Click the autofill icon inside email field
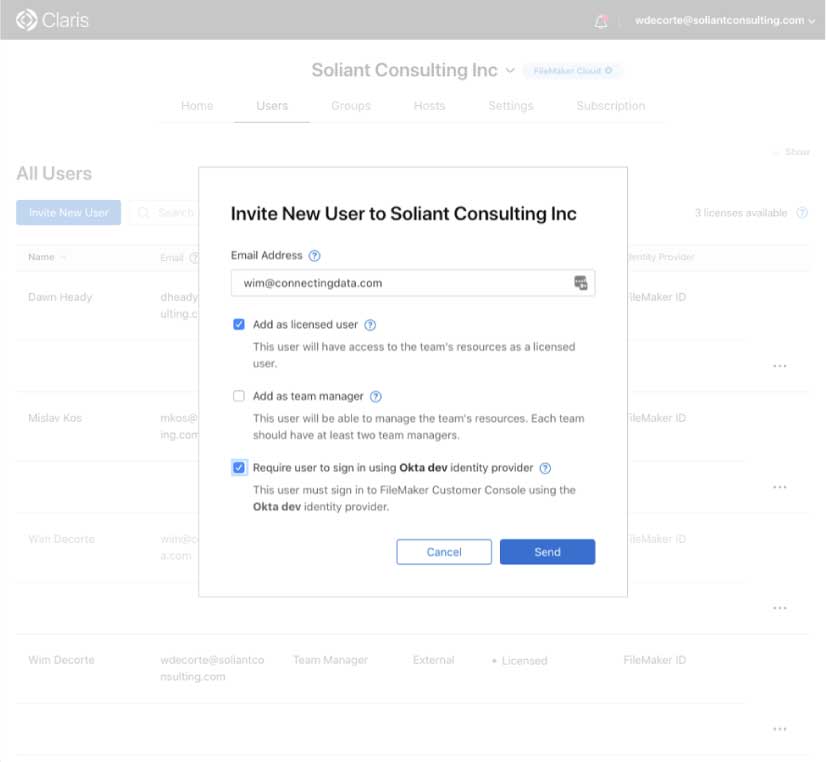The image size is (826, 762). point(581,283)
